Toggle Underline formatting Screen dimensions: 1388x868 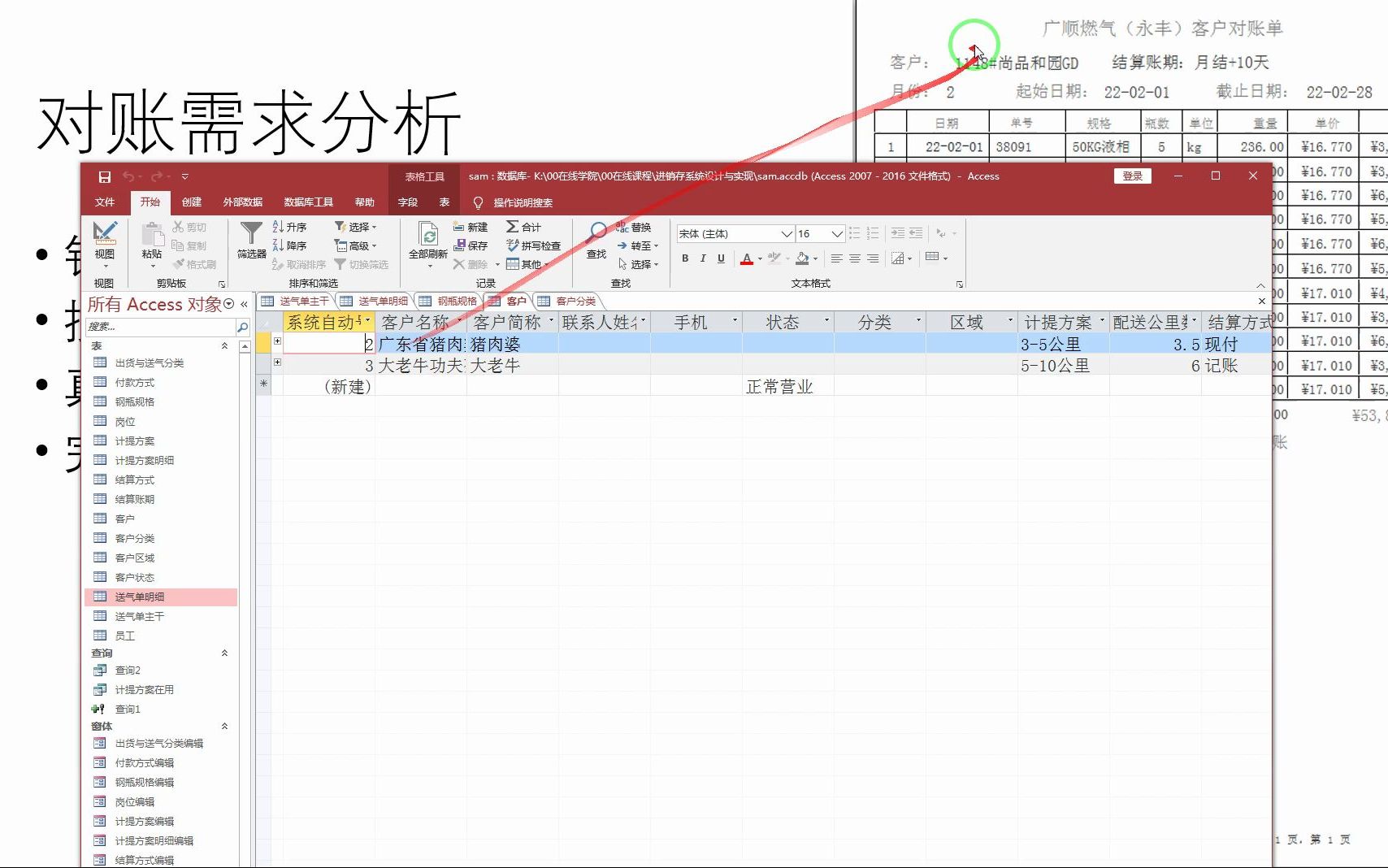(721, 258)
